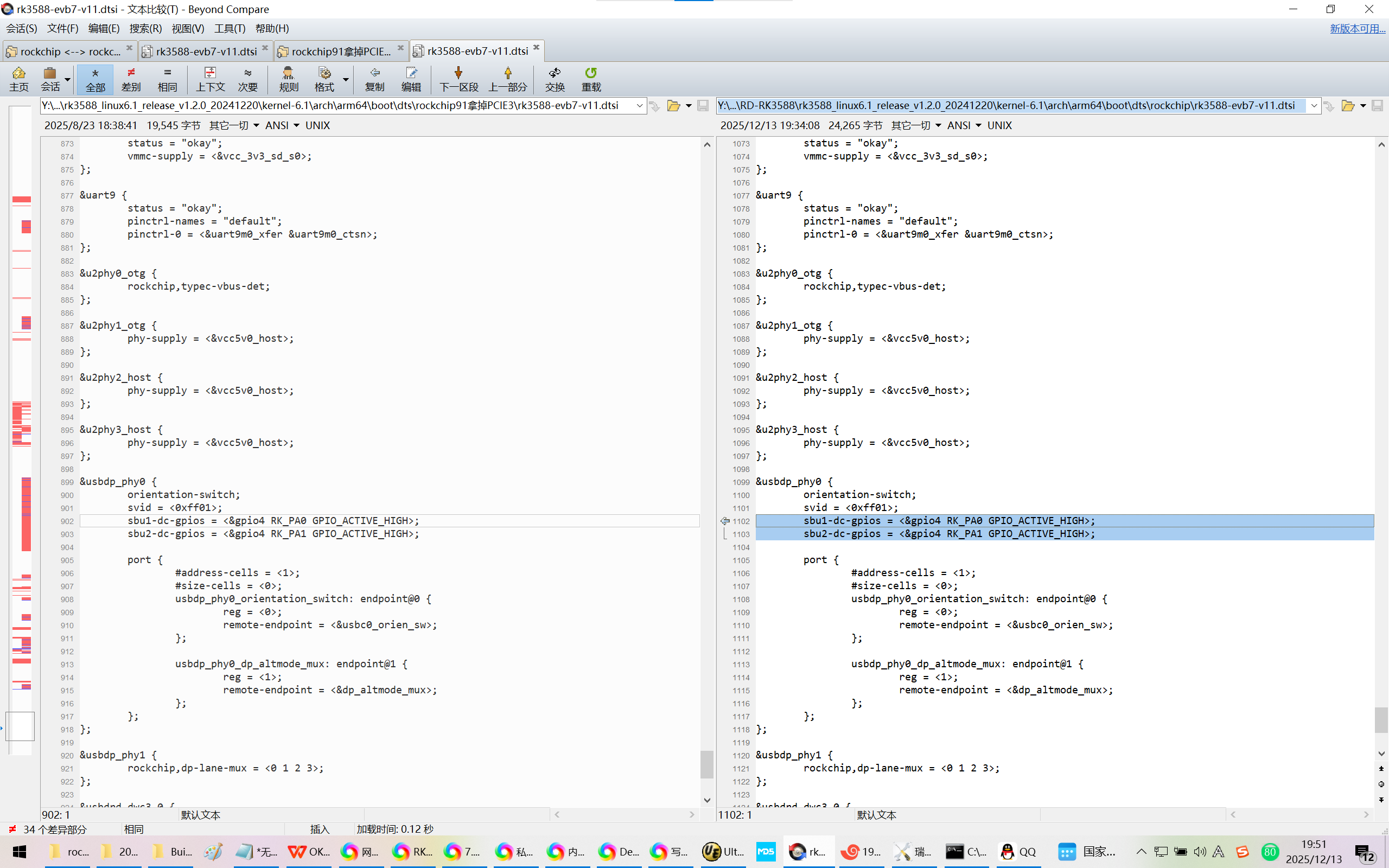This screenshot has width=1389, height=868.
Task: Toggle Show Differences (差别) filter
Action: (x=131, y=79)
